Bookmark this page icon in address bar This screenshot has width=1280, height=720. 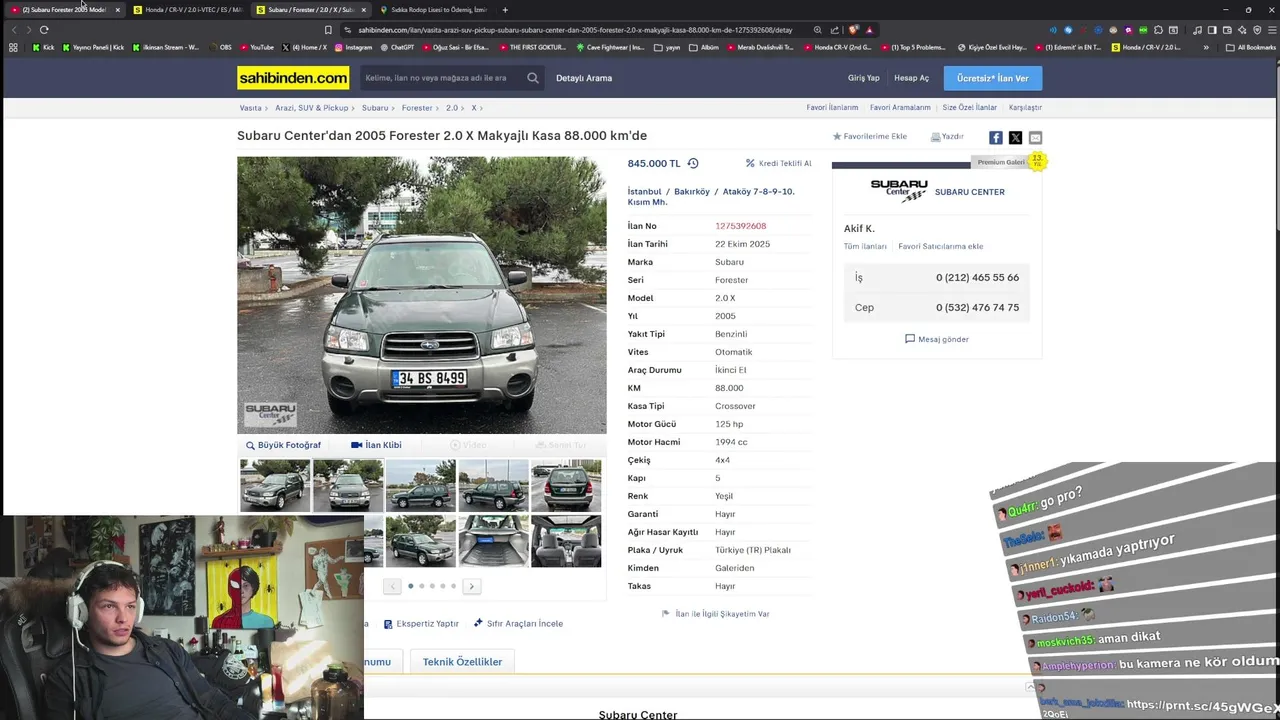[328, 30]
